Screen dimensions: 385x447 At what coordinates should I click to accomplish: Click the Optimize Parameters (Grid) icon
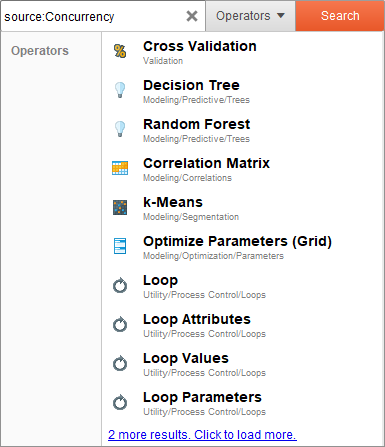(120, 246)
